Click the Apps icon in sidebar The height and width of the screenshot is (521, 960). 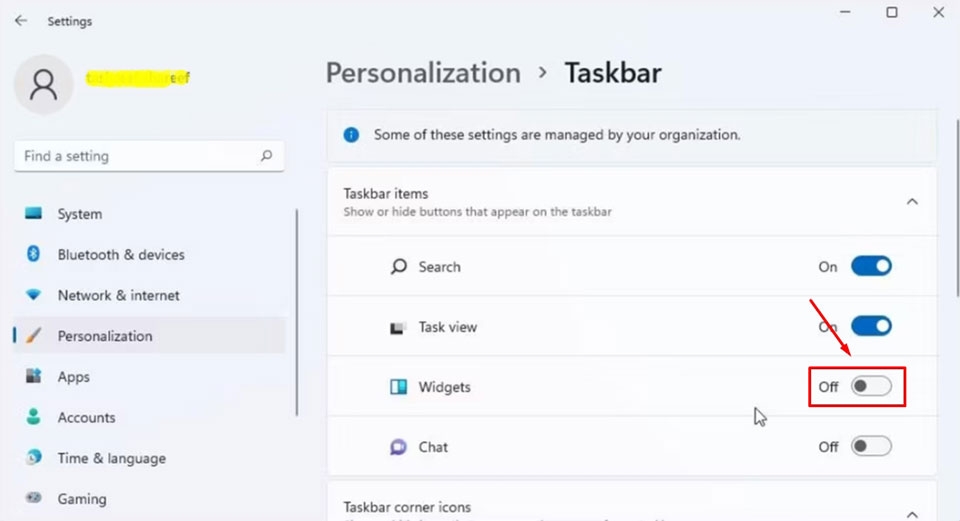(x=34, y=376)
